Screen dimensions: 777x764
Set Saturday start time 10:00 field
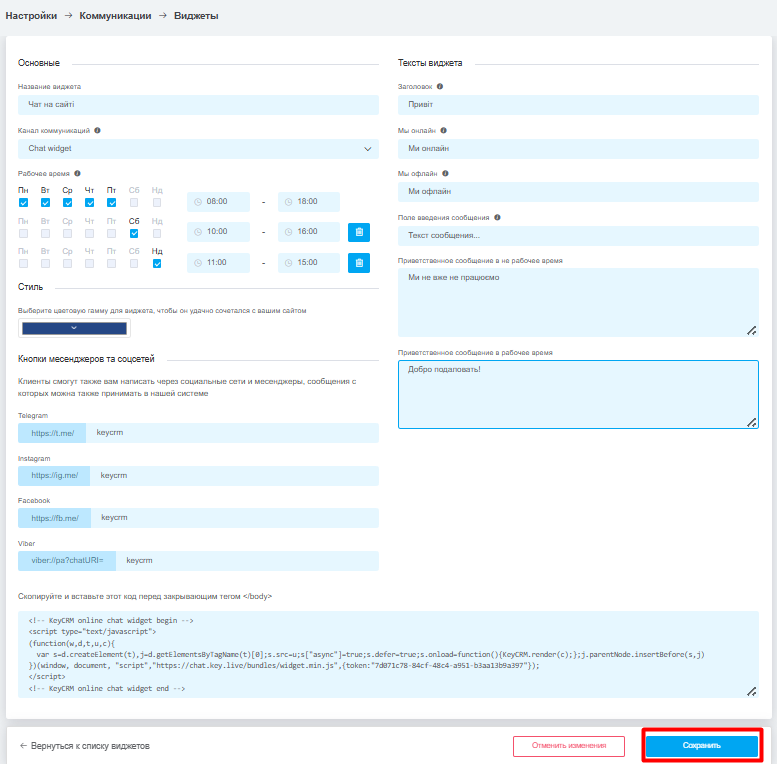(219, 232)
